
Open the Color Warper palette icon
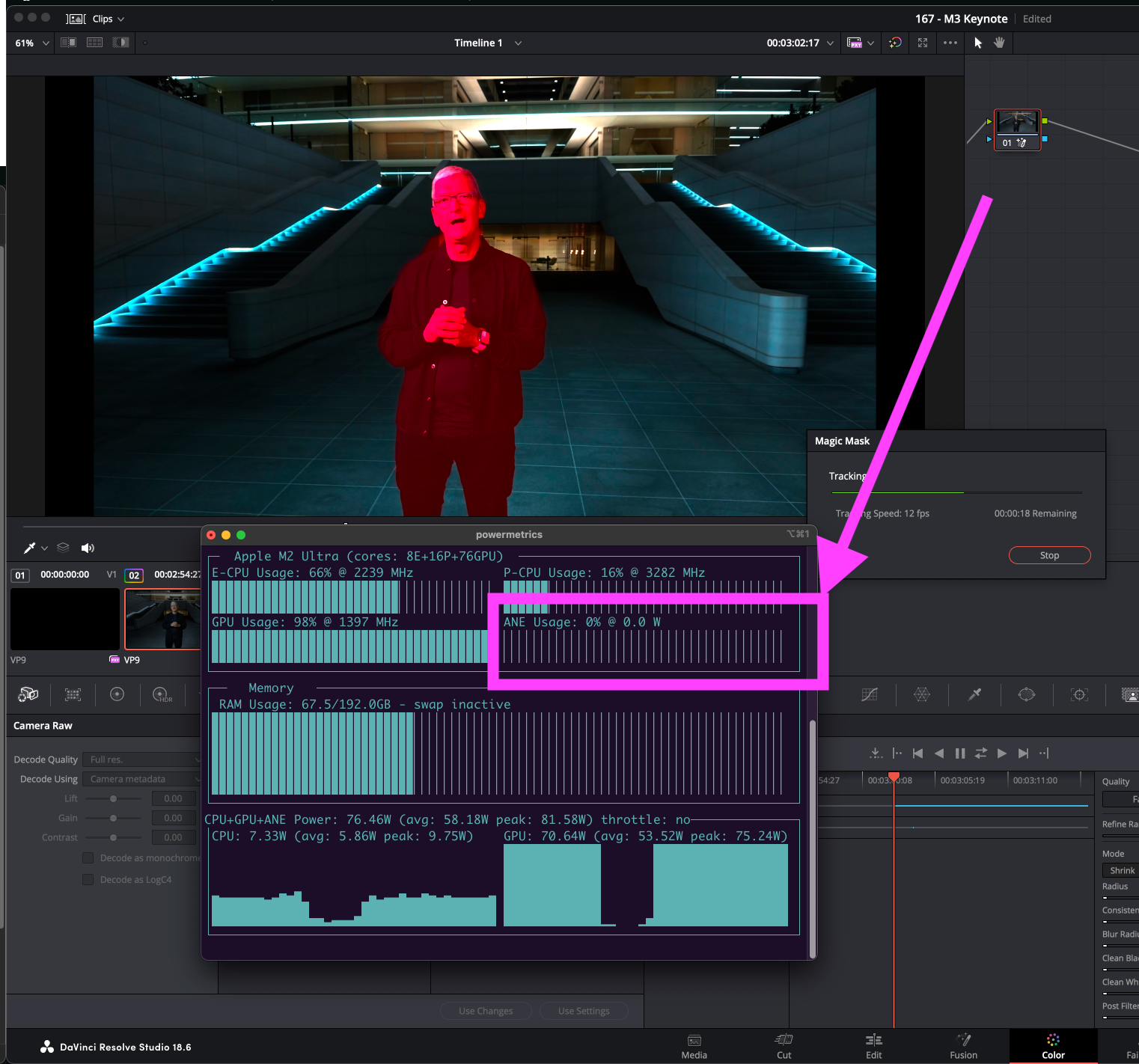coord(922,694)
